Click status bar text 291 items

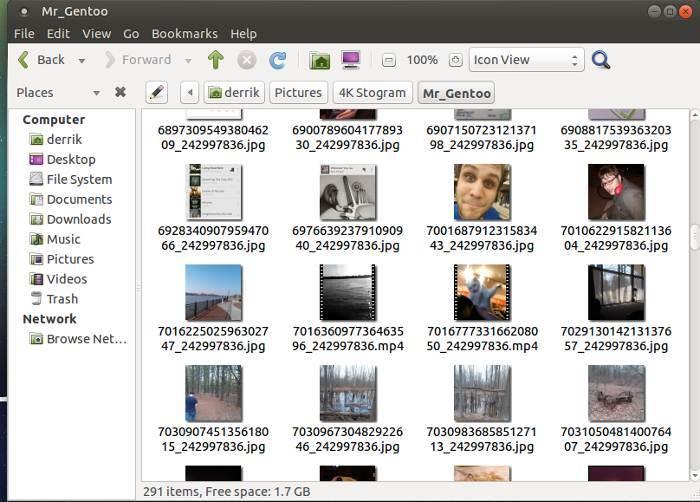pos(171,492)
